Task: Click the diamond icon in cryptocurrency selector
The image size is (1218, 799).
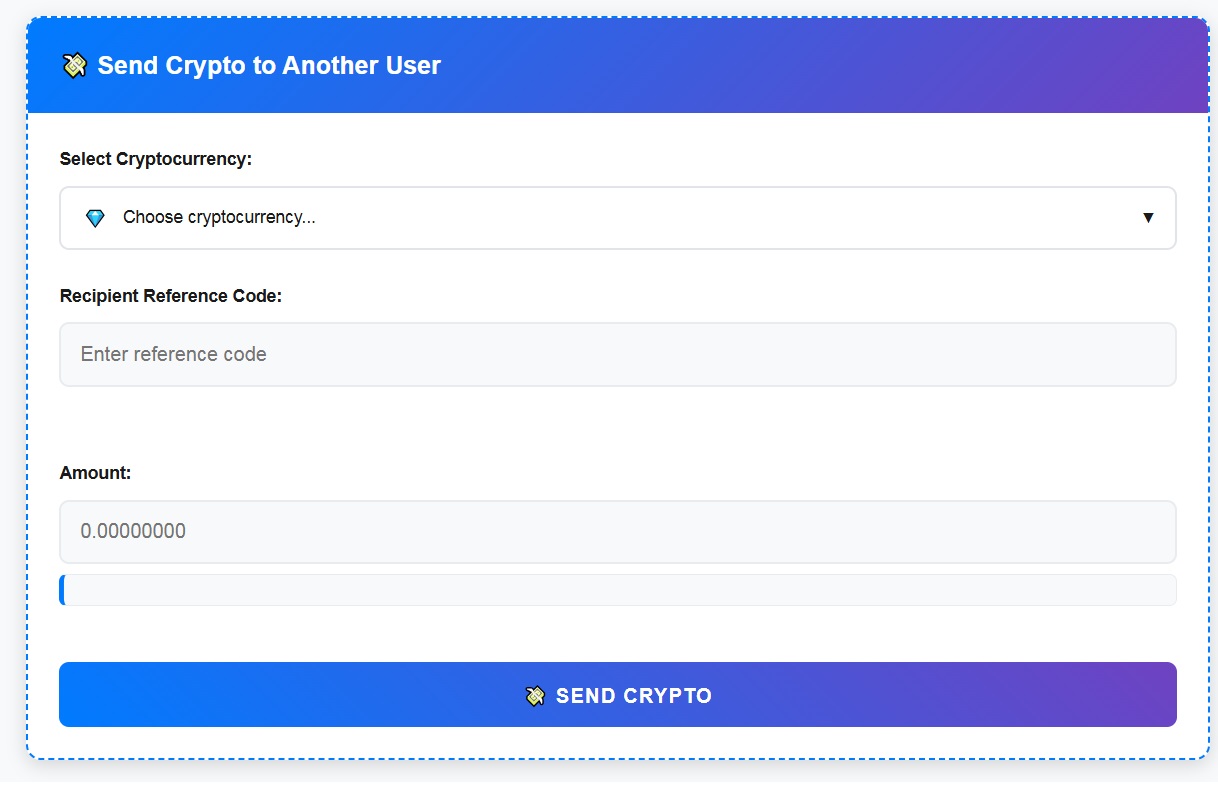Action: [x=95, y=218]
